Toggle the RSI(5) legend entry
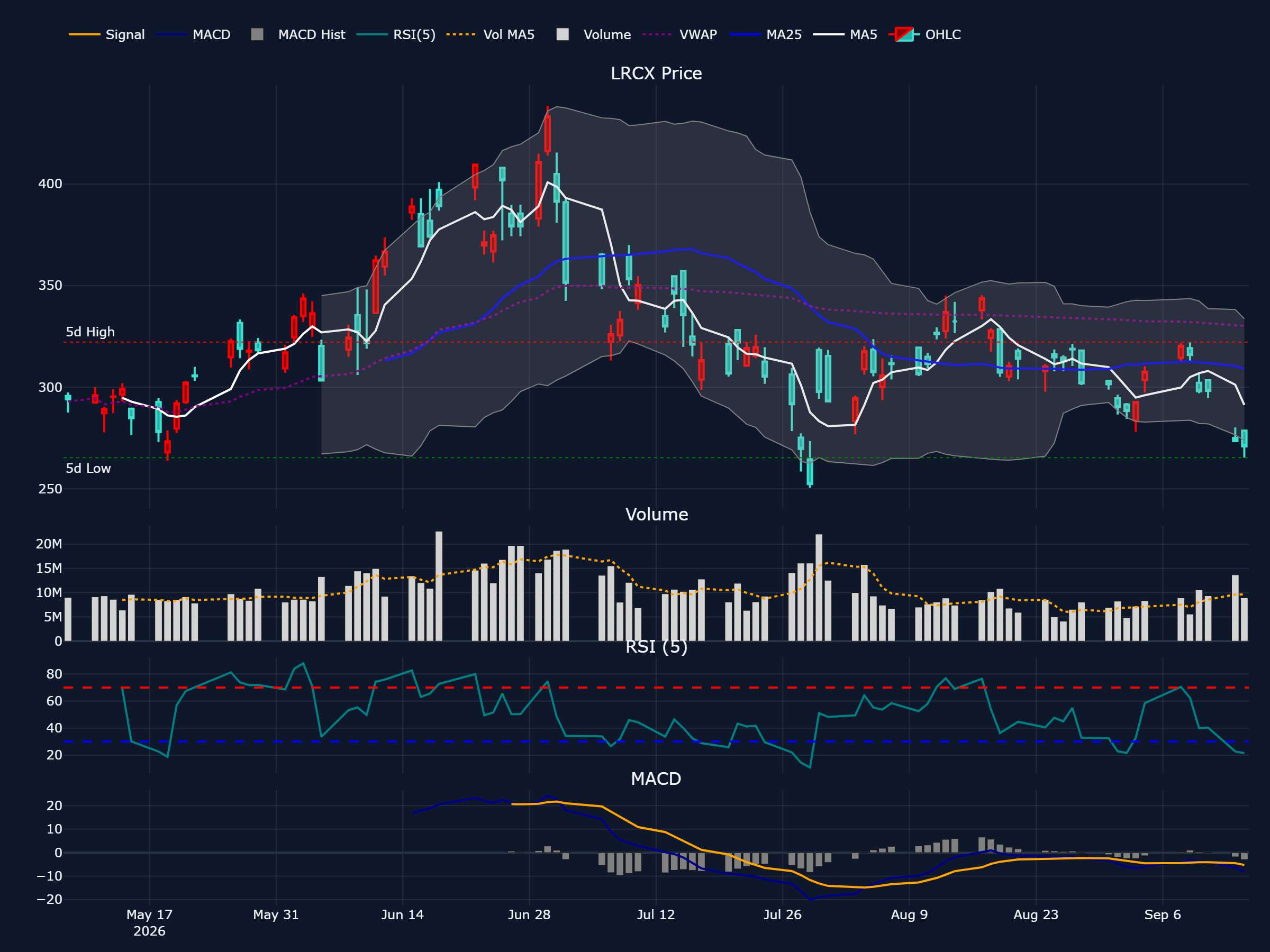Viewport: 1270px width, 952px height. coord(396,34)
